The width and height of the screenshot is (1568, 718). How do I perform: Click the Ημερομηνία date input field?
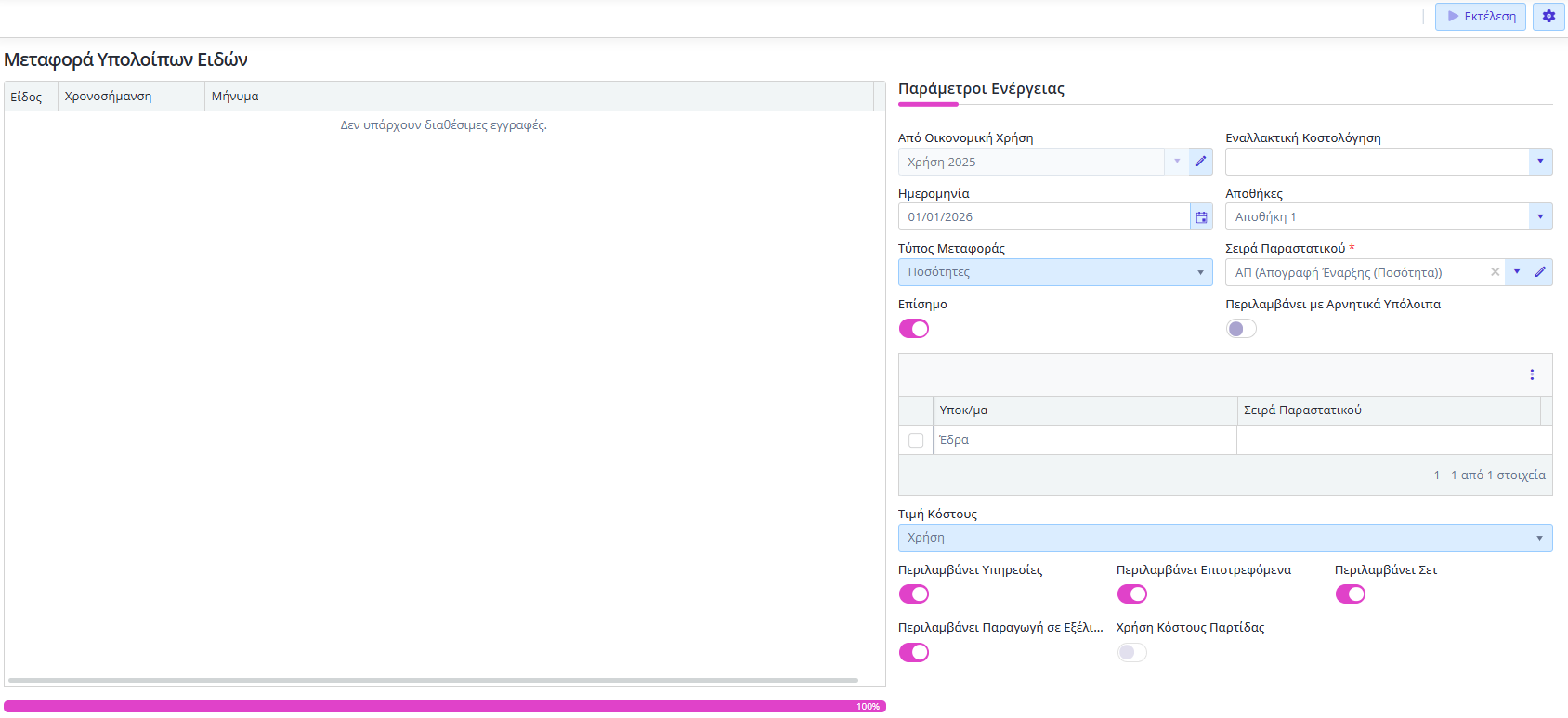[1043, 217]
